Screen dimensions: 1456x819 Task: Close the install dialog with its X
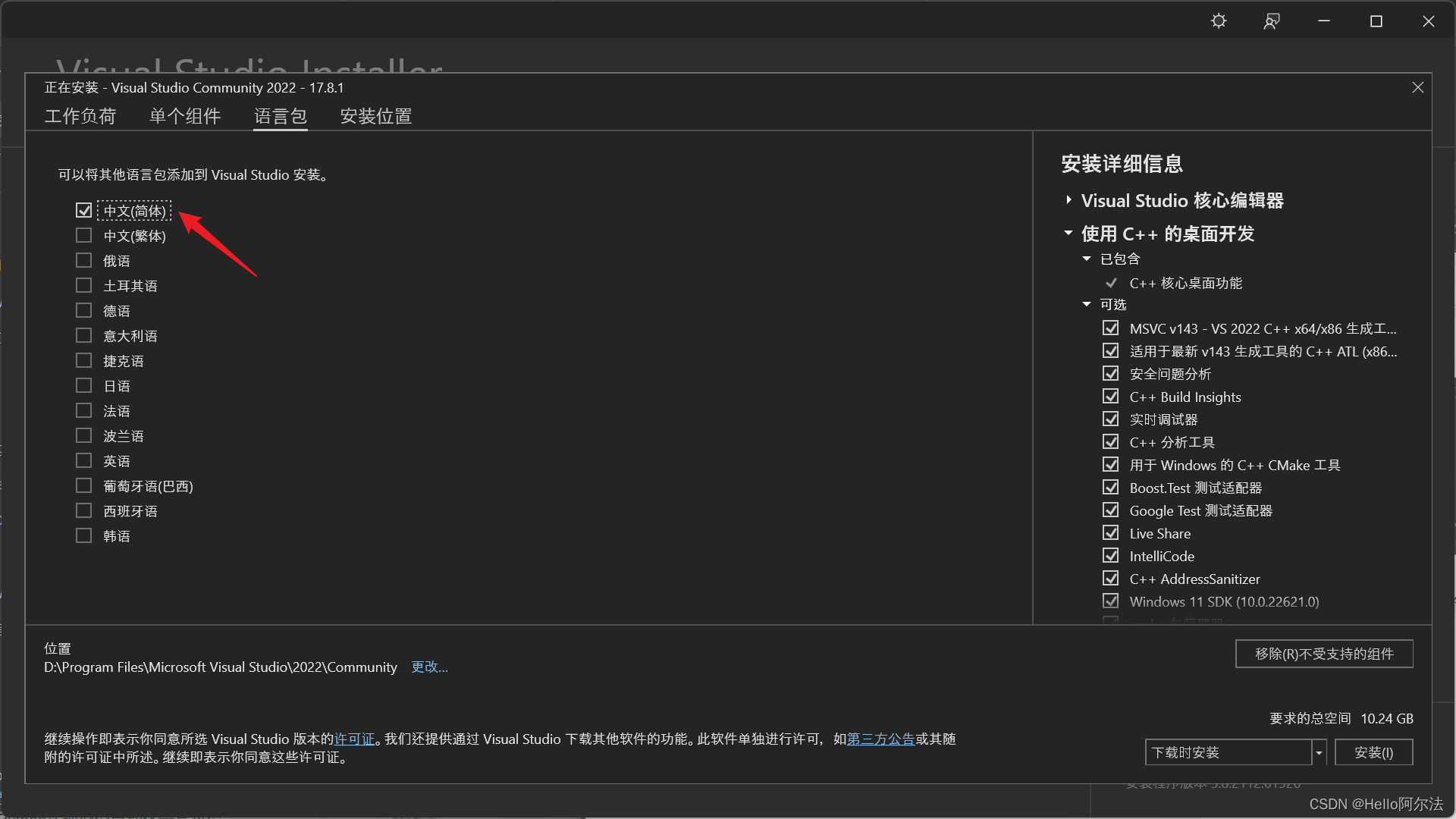pyautogui.click(x=1417, y=88)
